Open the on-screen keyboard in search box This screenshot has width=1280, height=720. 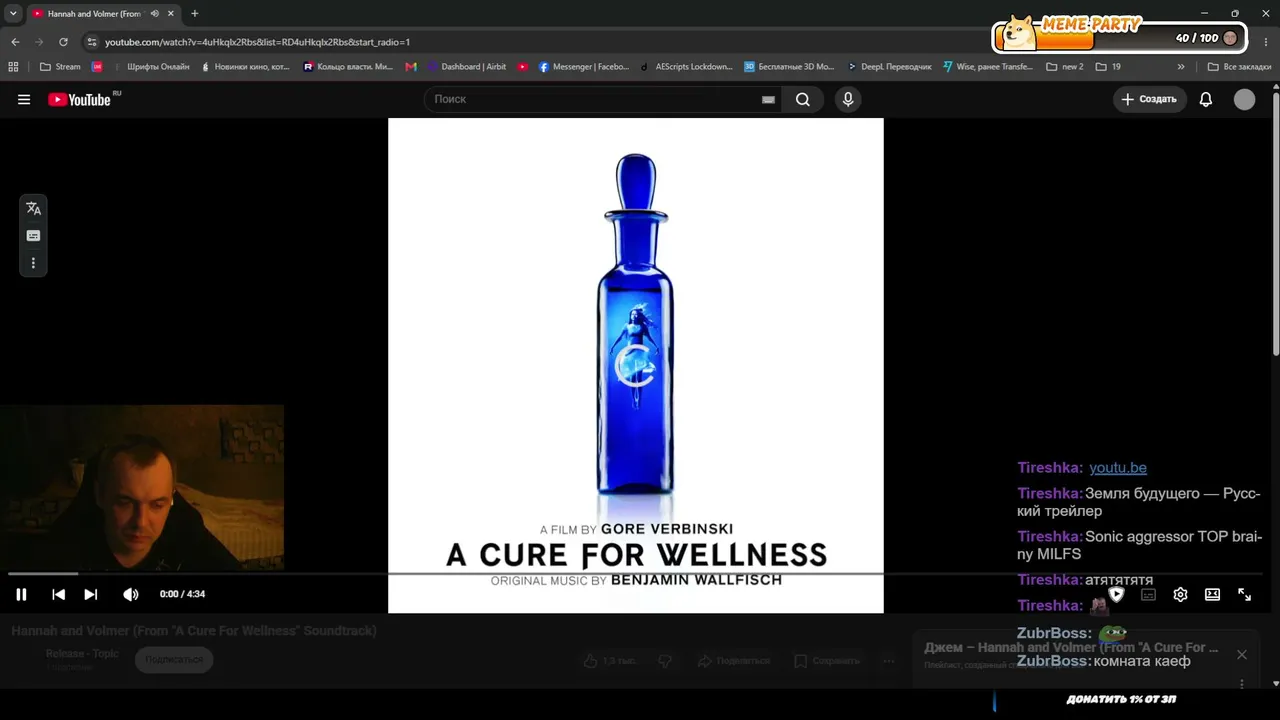tap(768, 99)
